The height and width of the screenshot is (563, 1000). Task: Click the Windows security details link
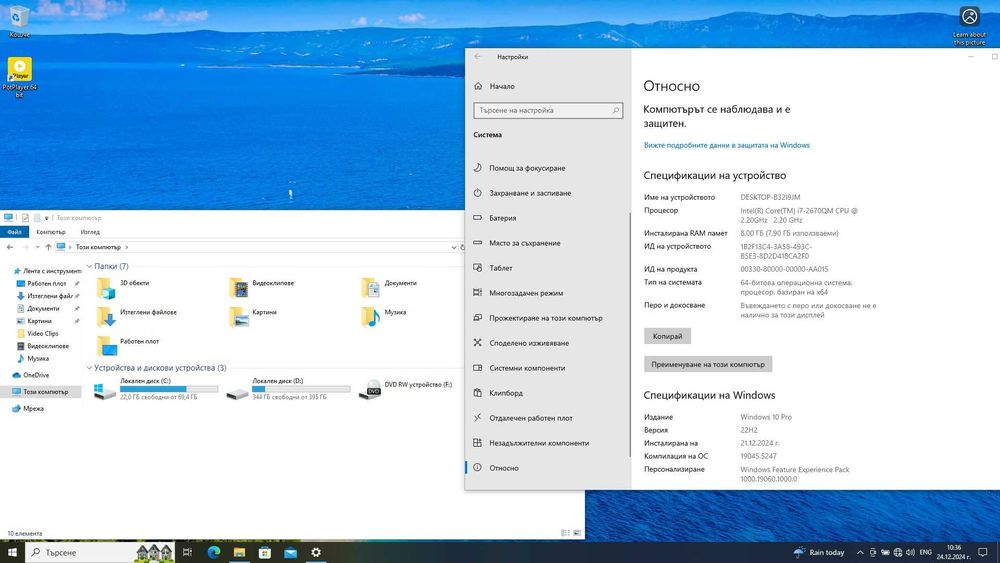(x=726, y=145)
